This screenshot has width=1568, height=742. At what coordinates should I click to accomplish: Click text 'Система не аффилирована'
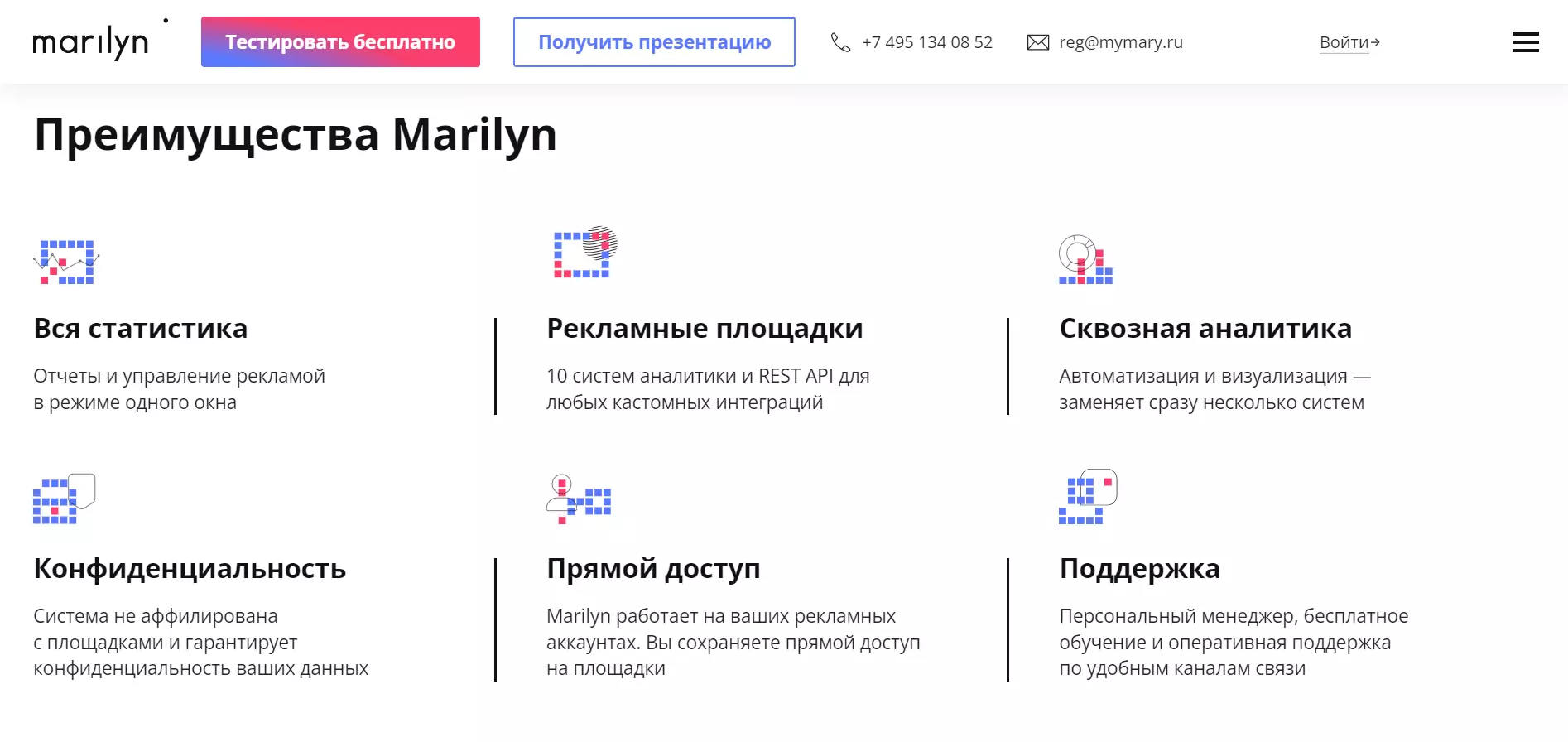click(156, 616)
